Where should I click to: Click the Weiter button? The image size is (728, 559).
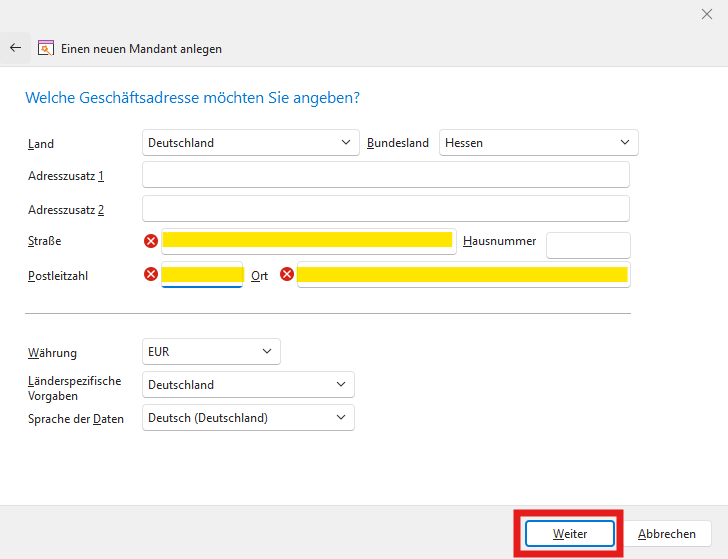pos(570,534)
